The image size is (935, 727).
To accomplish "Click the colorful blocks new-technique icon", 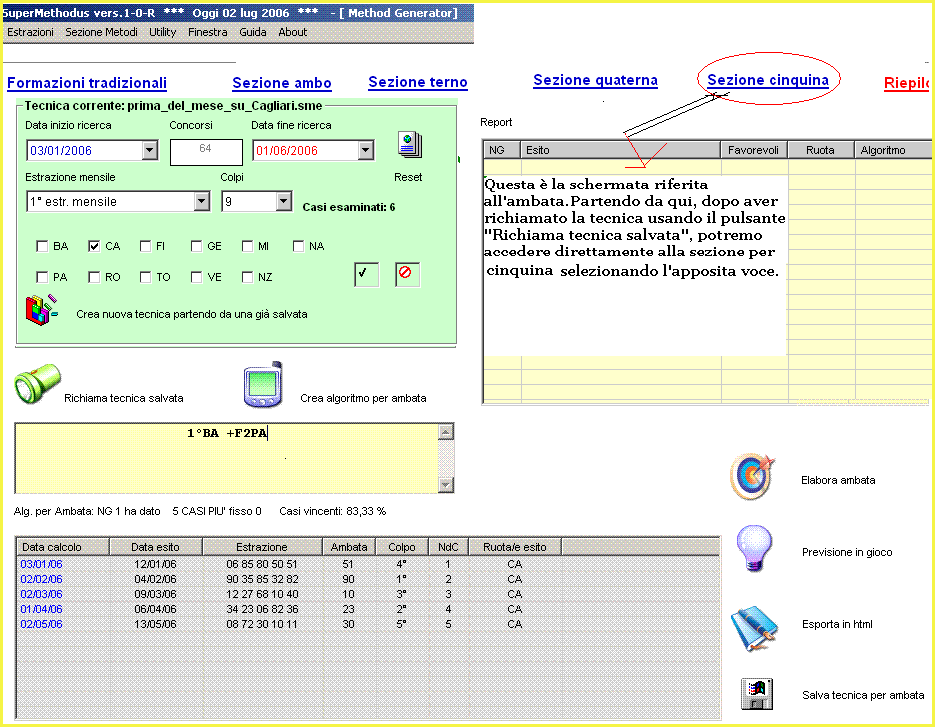I will coord(41,310).
